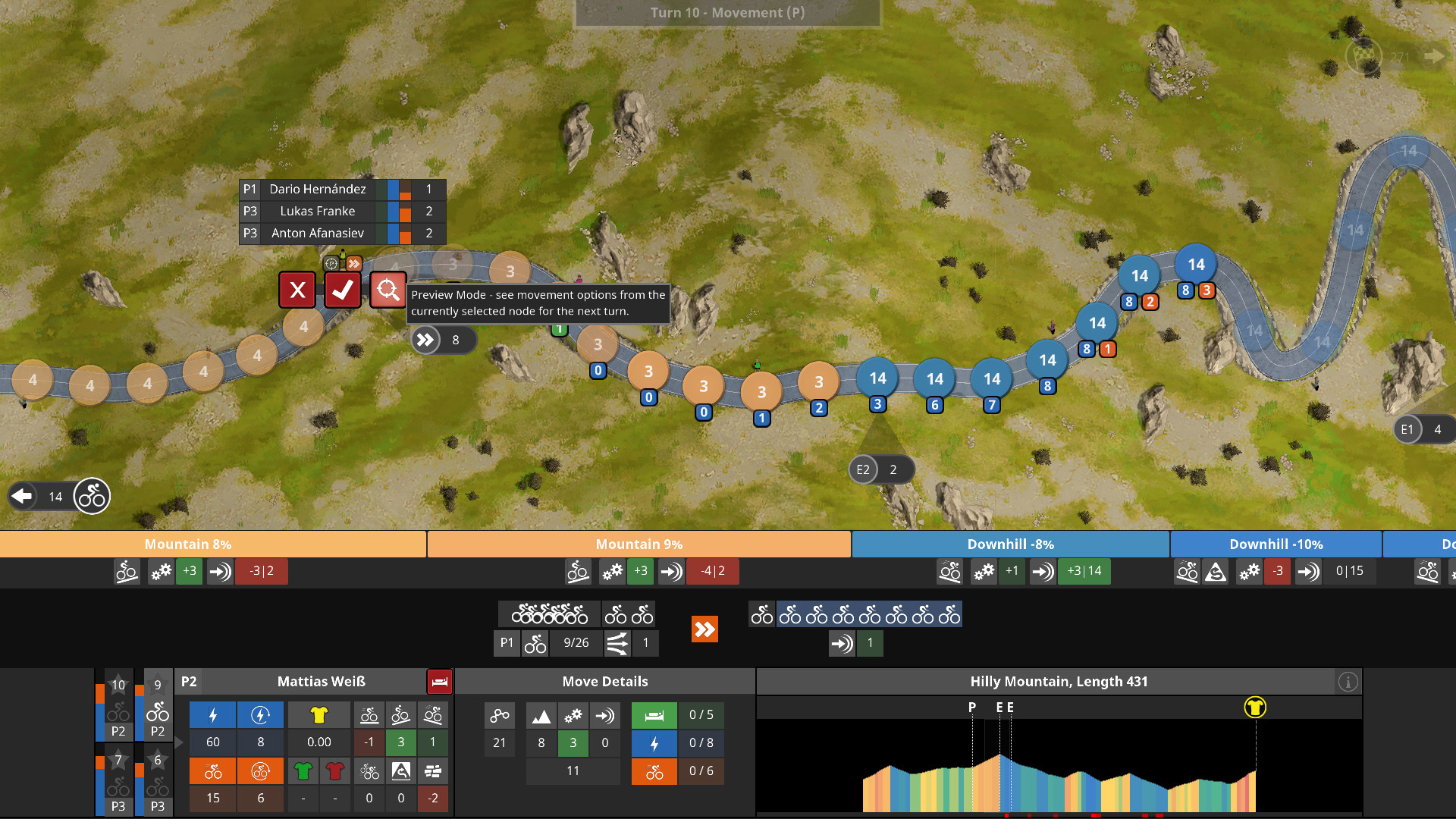The image size is (1456, 819).
Task: Confirm the move with the checkmark button
Action: pos(343,290)
